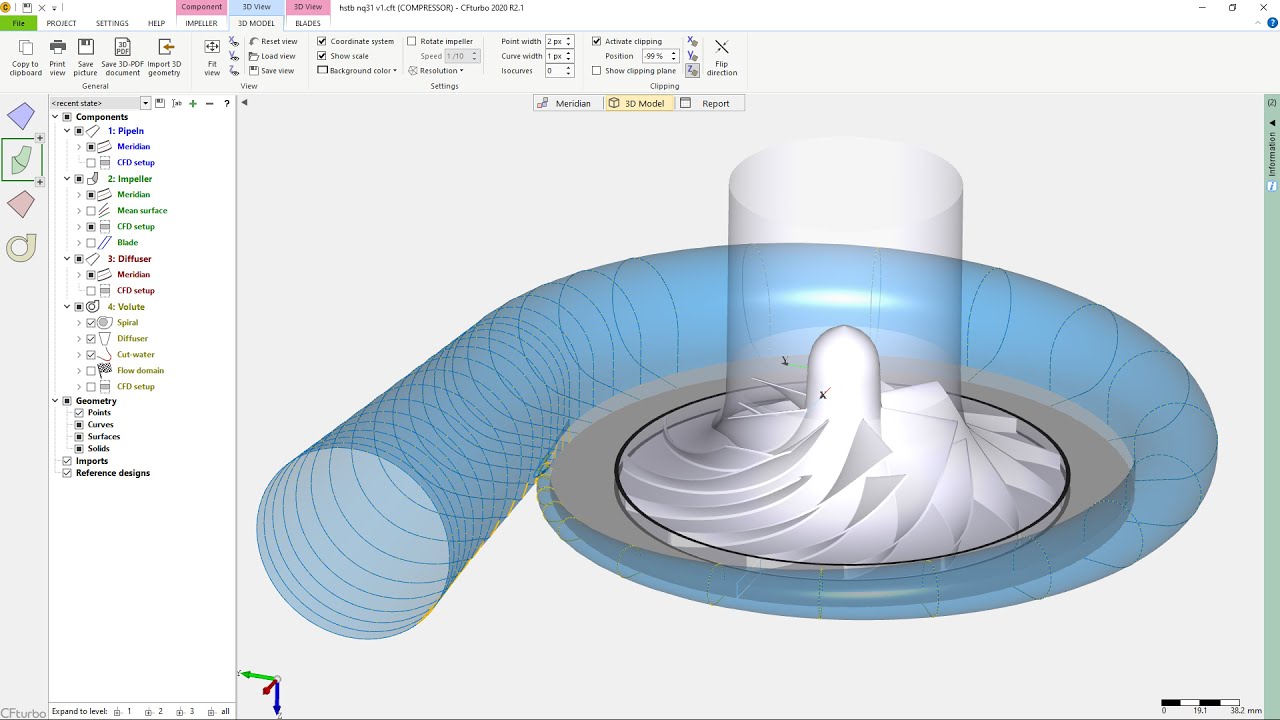
Task: Add a new tree state
Action: [193, 103]
